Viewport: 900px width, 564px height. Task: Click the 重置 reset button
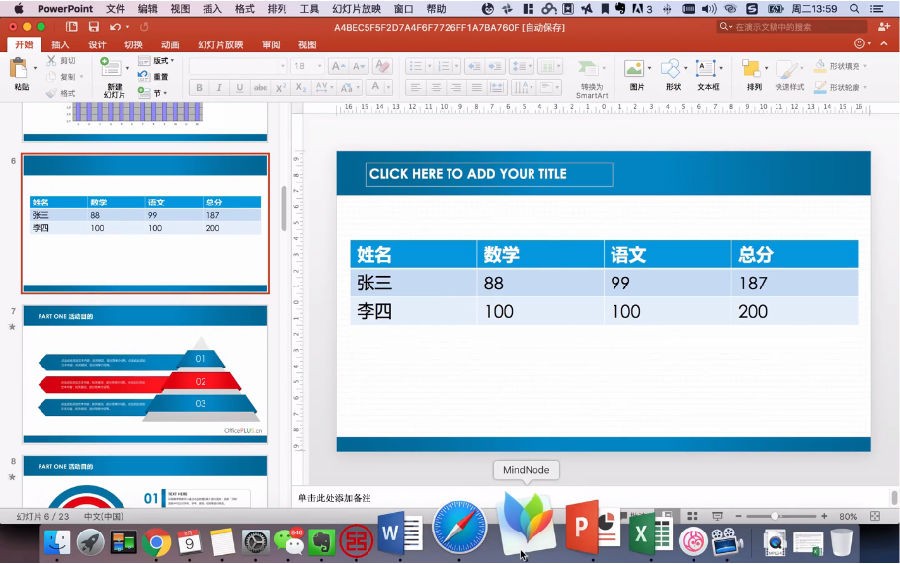153,76
